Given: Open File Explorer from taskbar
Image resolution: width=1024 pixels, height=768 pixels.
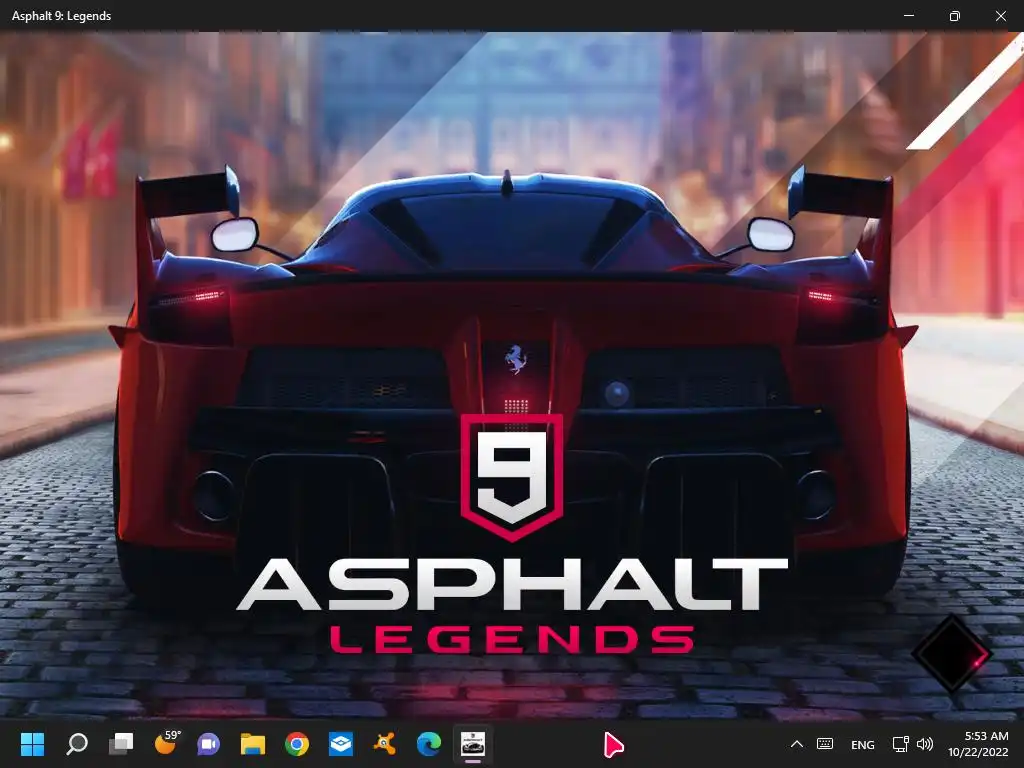Looking at the screenshot, I should 253,744.
